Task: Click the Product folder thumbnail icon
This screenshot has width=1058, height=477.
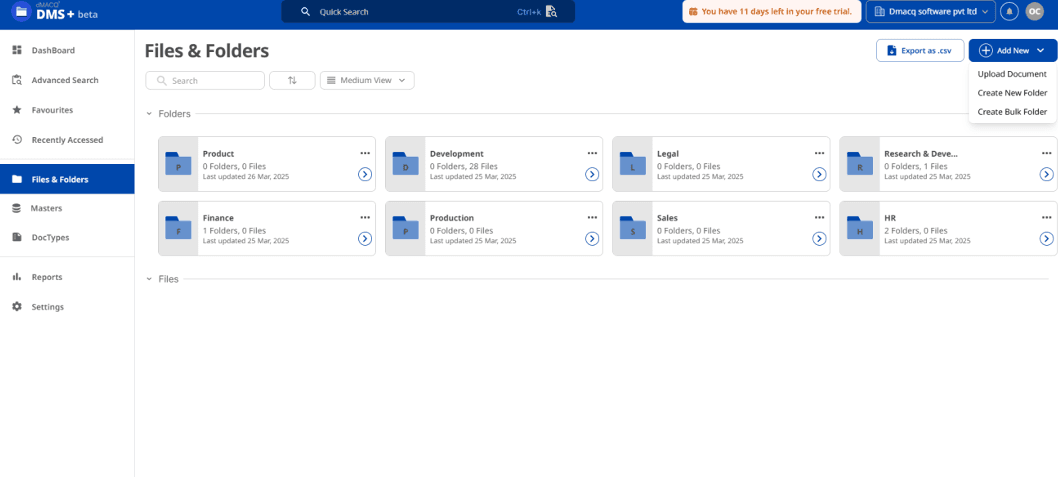Action: (x=178, y=164)
